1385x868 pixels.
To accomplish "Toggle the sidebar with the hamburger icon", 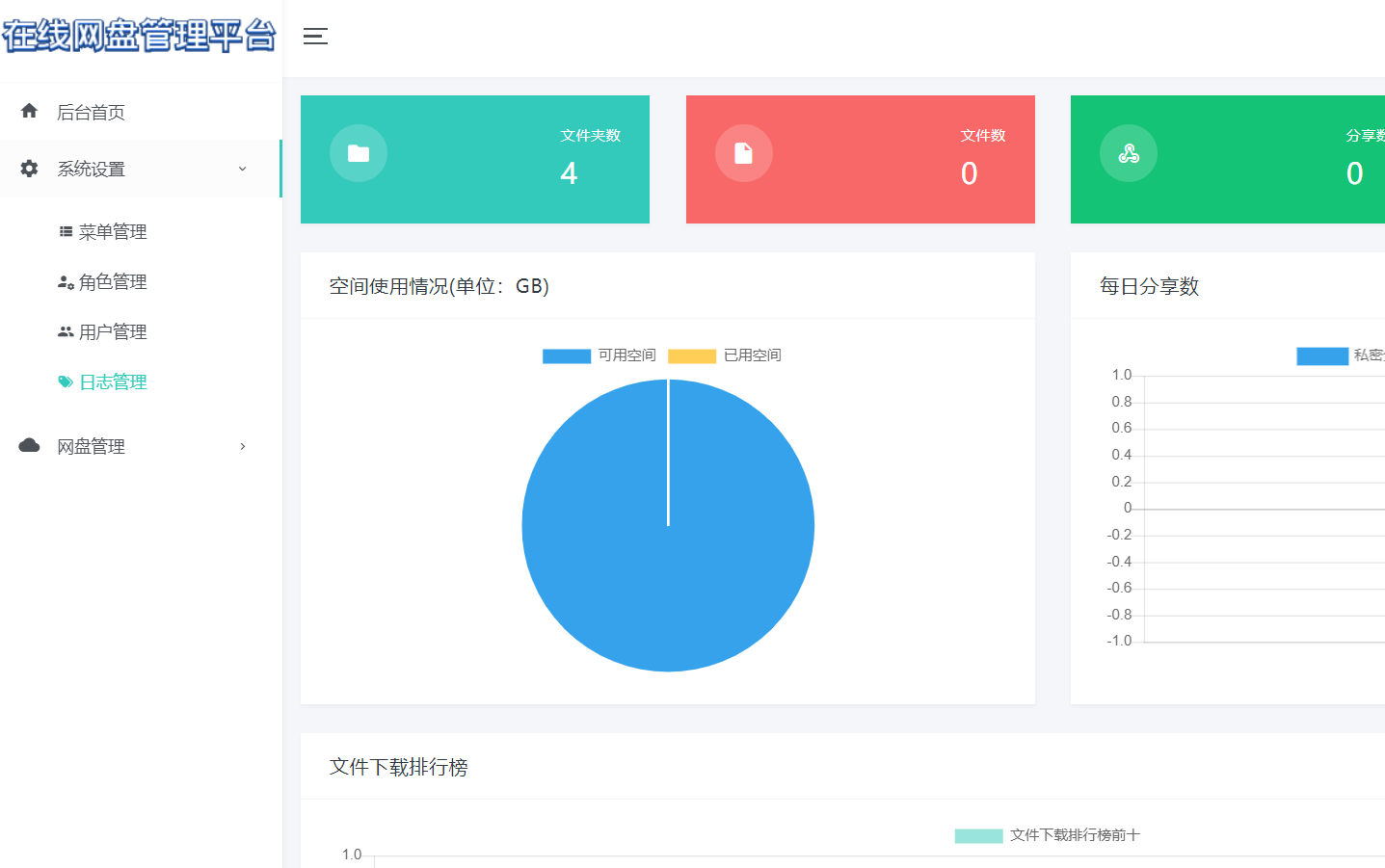I will (x=315, y=37).
